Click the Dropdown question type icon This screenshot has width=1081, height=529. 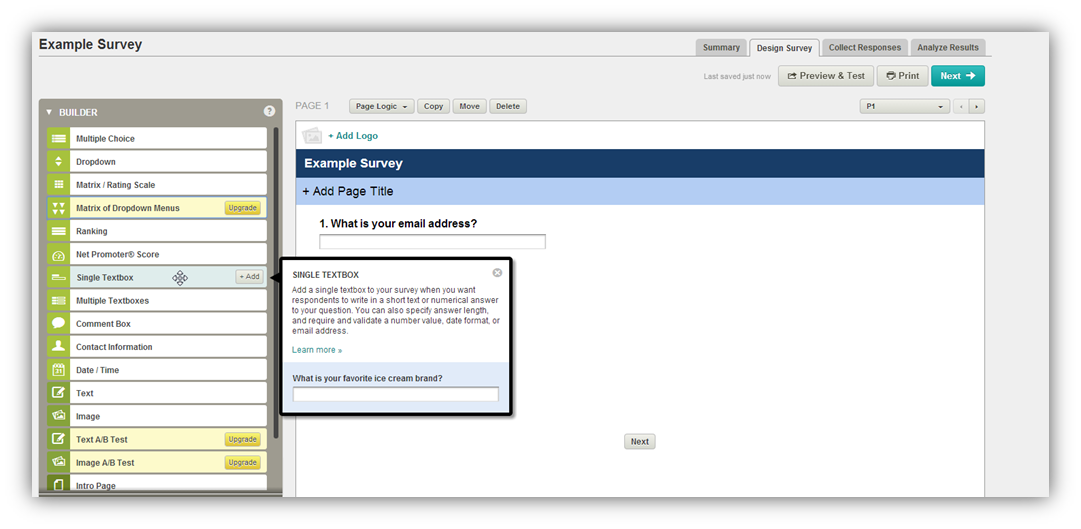tap(59, 161)
